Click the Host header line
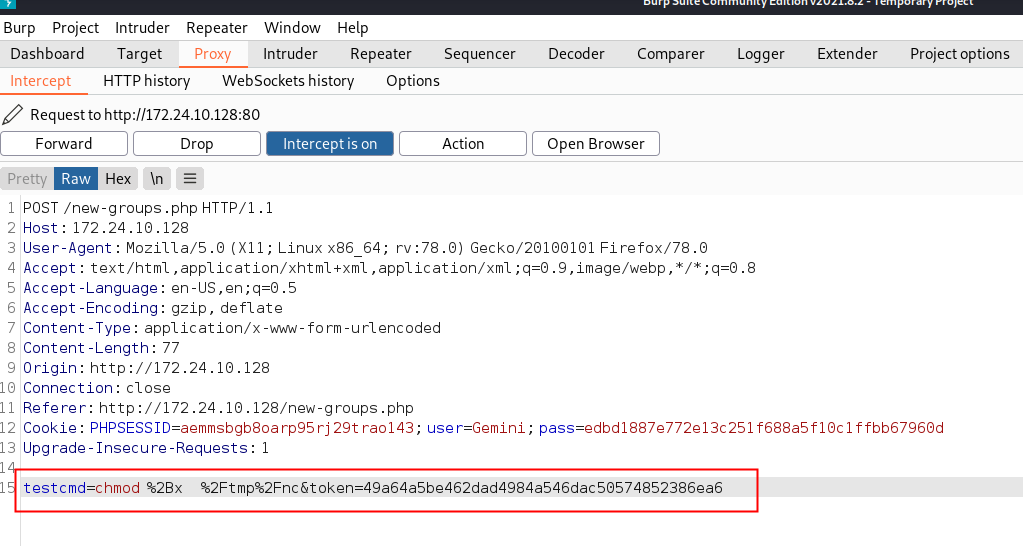Screen dimensions: 1023x546 click(x=106, y=228)
